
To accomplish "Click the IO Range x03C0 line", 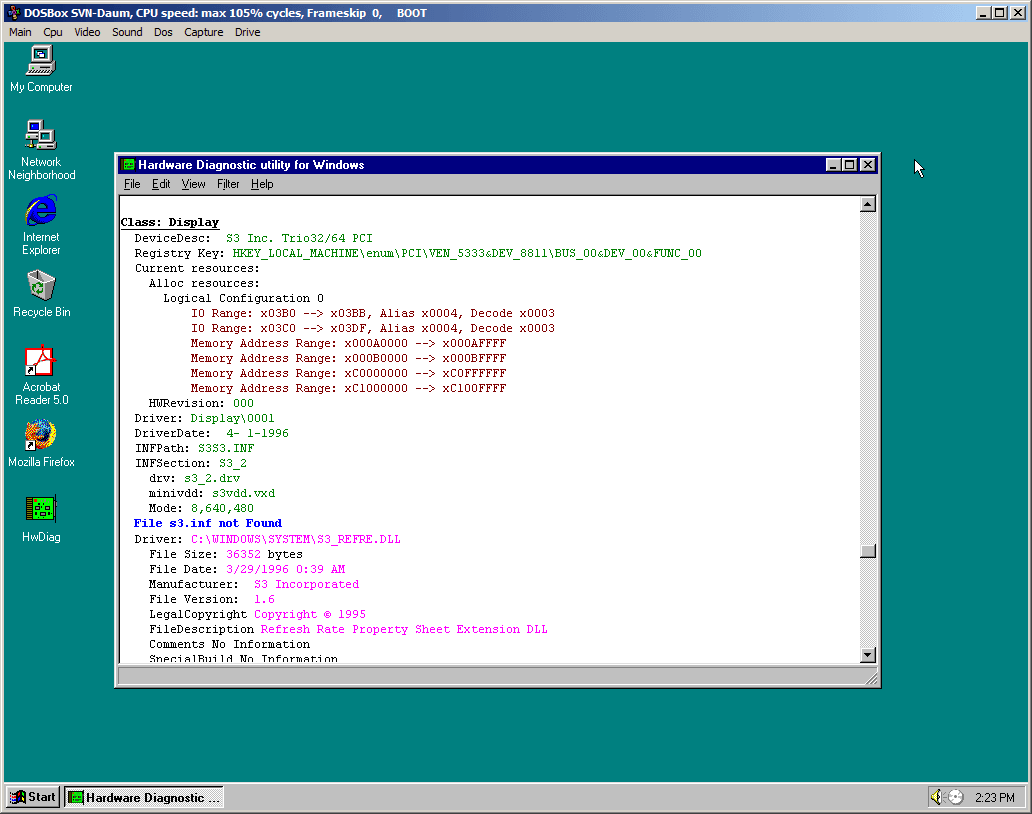I will click(x=373, y=328).
